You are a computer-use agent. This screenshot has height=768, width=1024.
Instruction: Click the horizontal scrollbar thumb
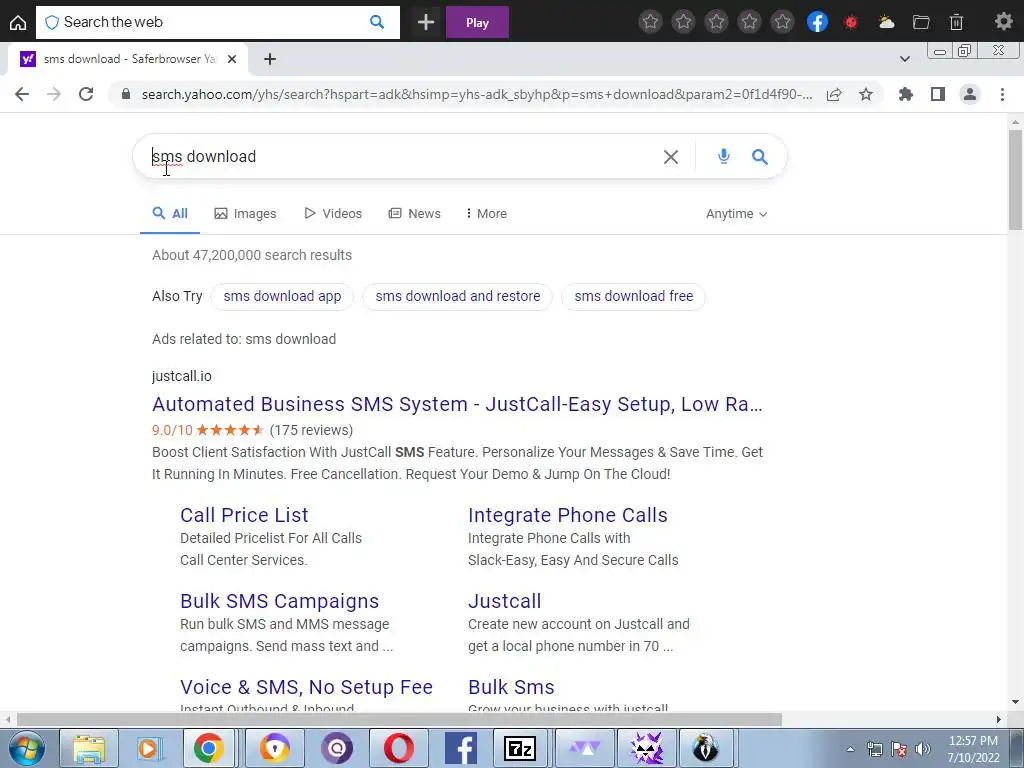coord(399,720)
